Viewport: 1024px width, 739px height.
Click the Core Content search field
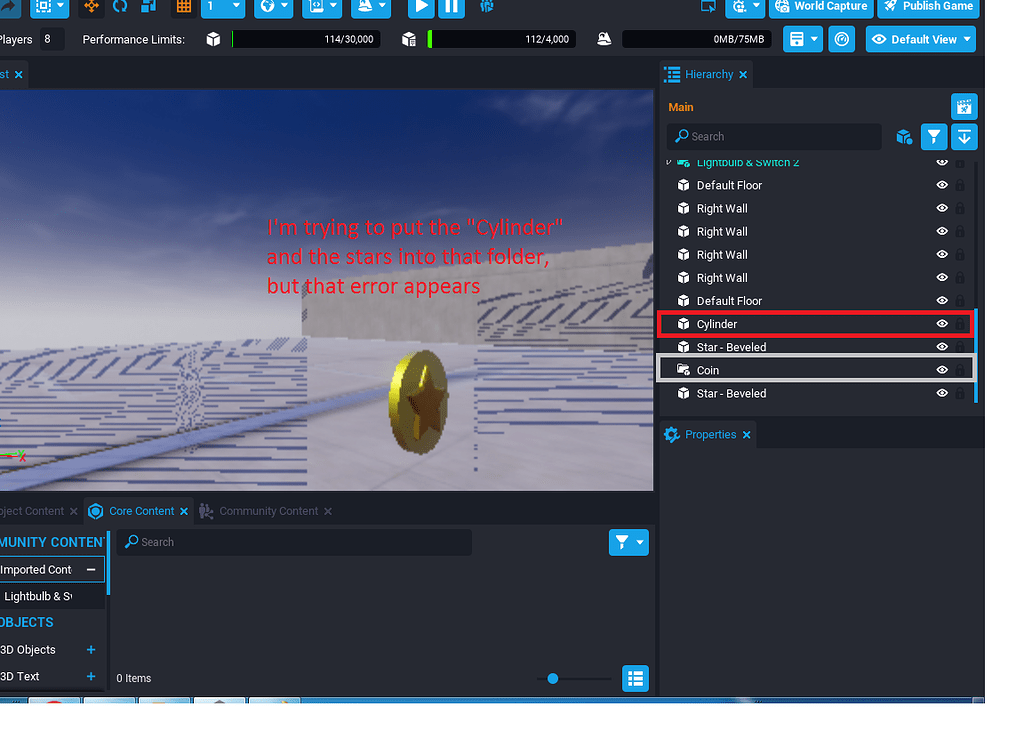coord(295,542)
